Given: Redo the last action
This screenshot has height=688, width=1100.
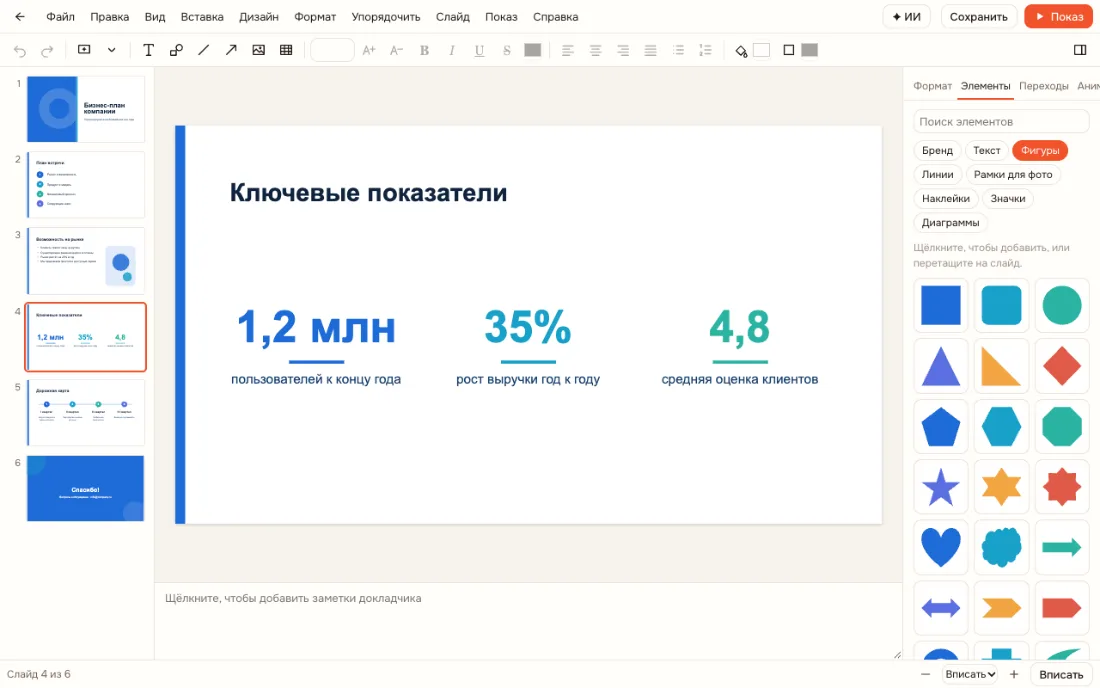Looking at the screenshot, I should pos(47,50).
